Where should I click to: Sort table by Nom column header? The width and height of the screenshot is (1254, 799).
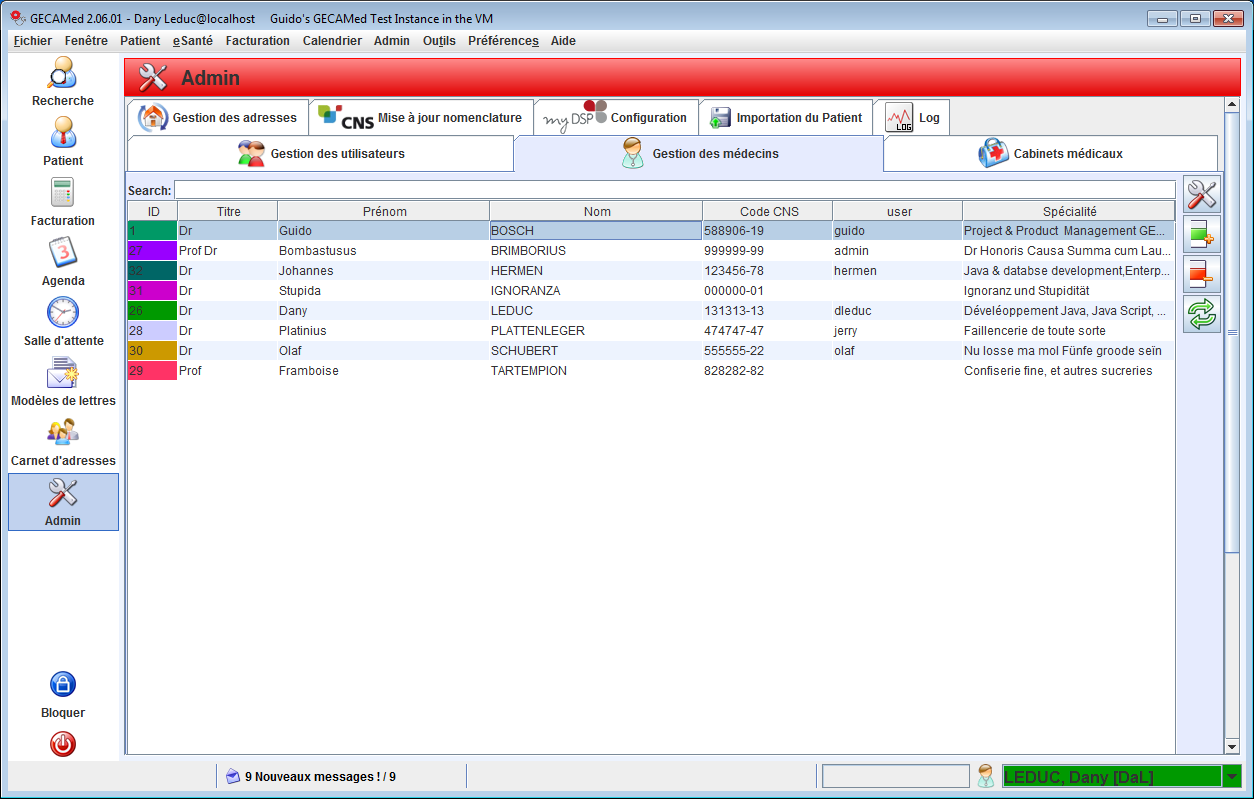click(x=596, y=211)
